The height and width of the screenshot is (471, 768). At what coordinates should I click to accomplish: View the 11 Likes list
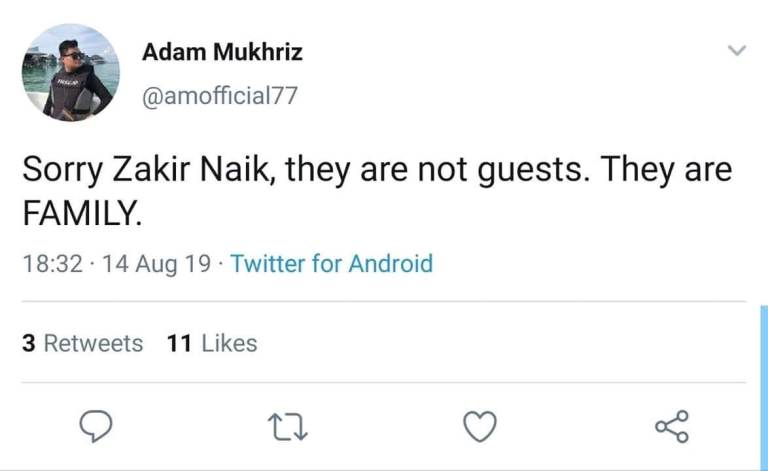click(x=212, y=343)
